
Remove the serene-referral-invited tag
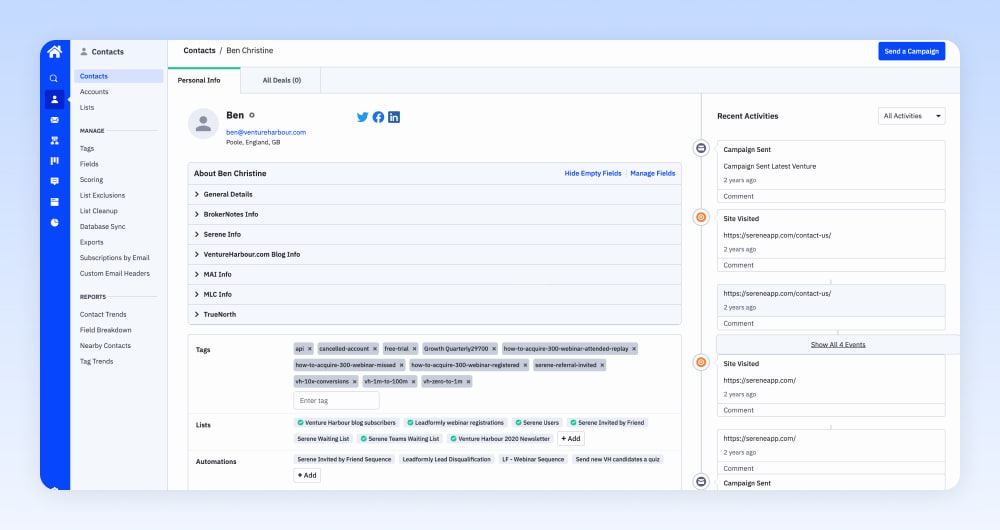point(602,365)
